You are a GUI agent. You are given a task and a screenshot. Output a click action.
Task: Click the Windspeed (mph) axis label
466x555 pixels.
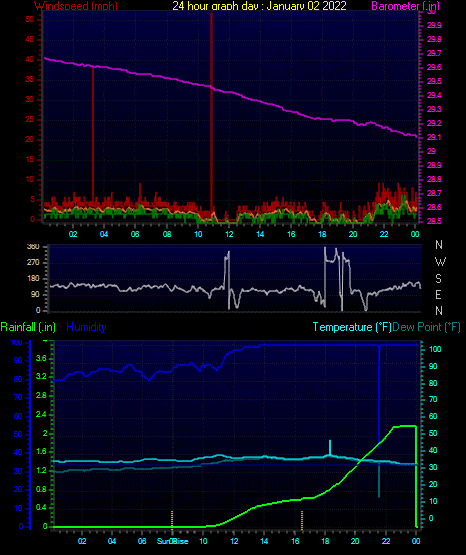(76, 6)
